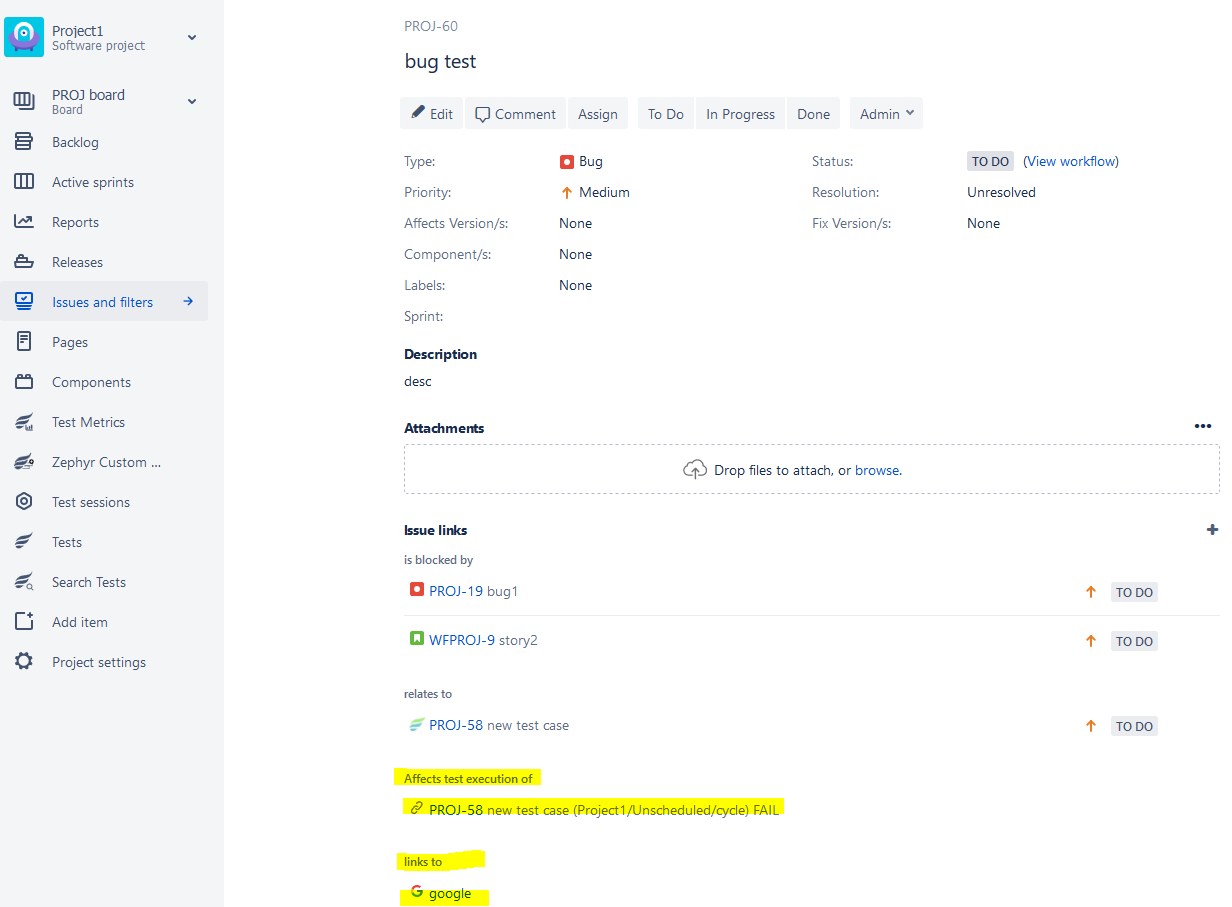Image resolution: width=1232 pixels, height=907 pixels.
Task: Expand the Project1 project switcher chevron
Action: pos(192,38)
